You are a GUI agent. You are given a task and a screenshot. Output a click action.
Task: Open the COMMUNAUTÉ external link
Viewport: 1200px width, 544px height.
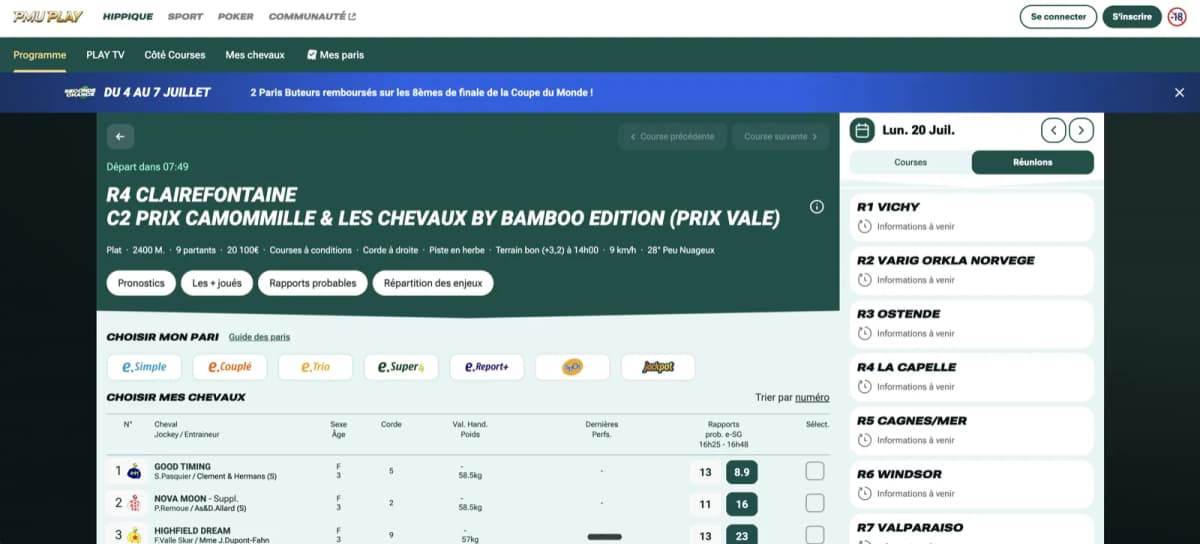[312, 17]
